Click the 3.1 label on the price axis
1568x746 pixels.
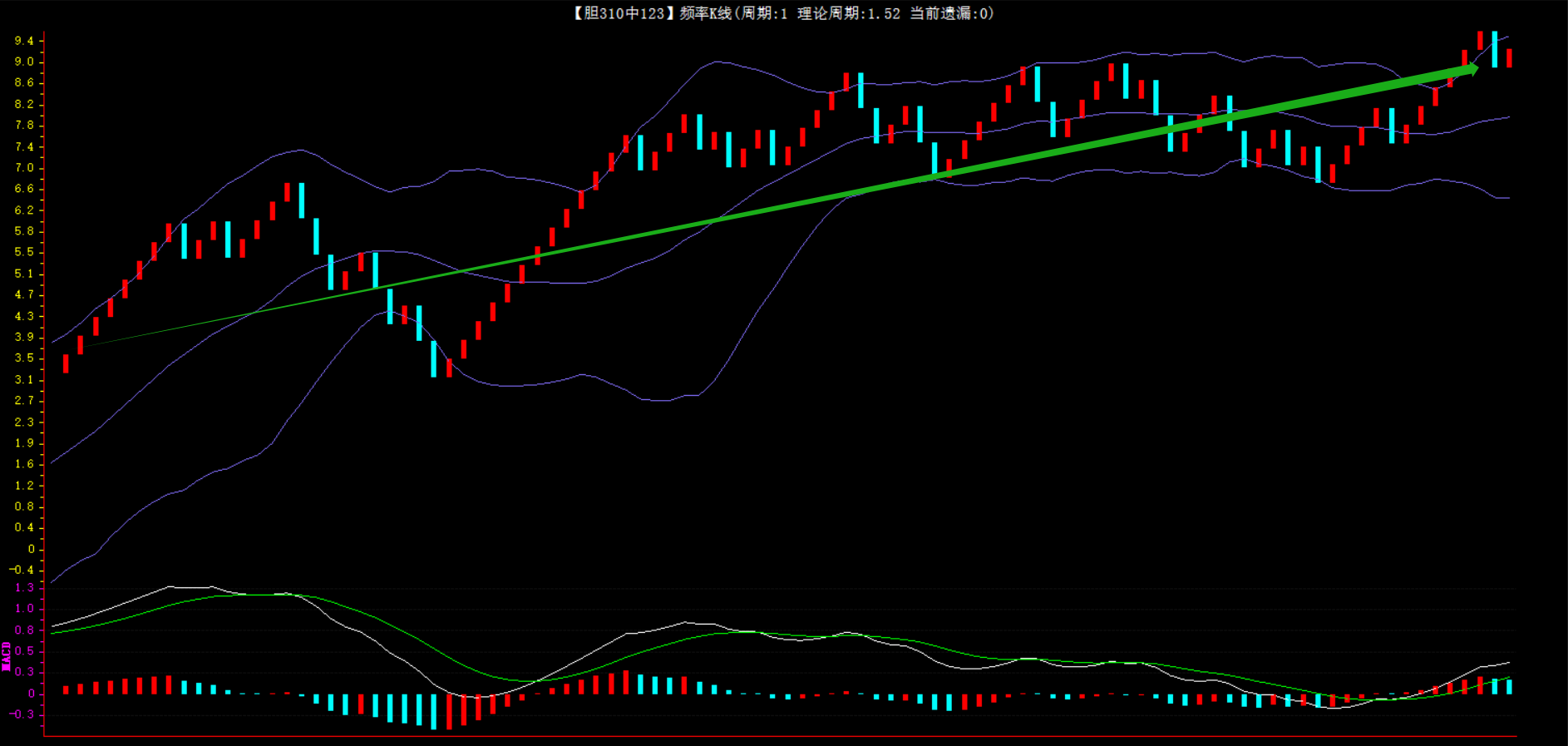click(x=24, y=379)
